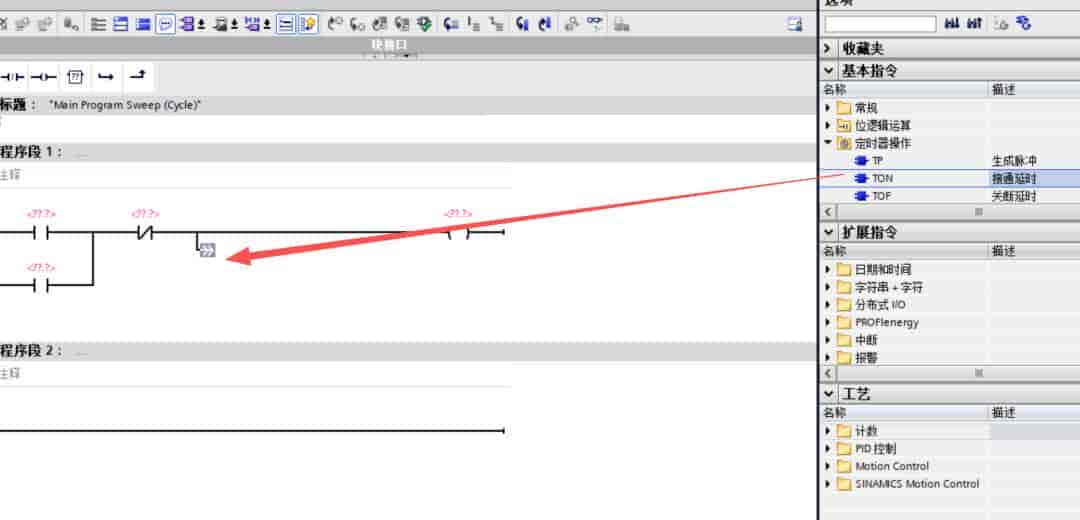Viewport: 1080px width, 520px height.
Task: Click the green download-arrow toolbar icon
Action: point(425,25)
